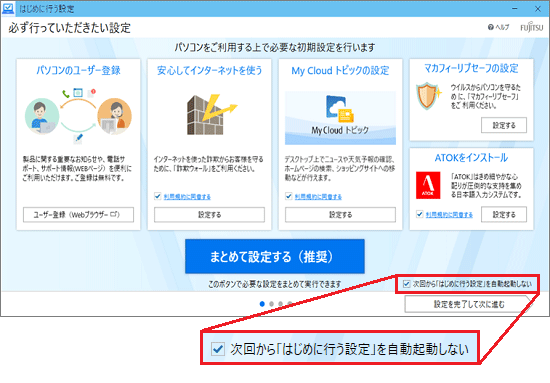Select the second page indicator dot
The image size is (550, 383).
click(271, 304)
